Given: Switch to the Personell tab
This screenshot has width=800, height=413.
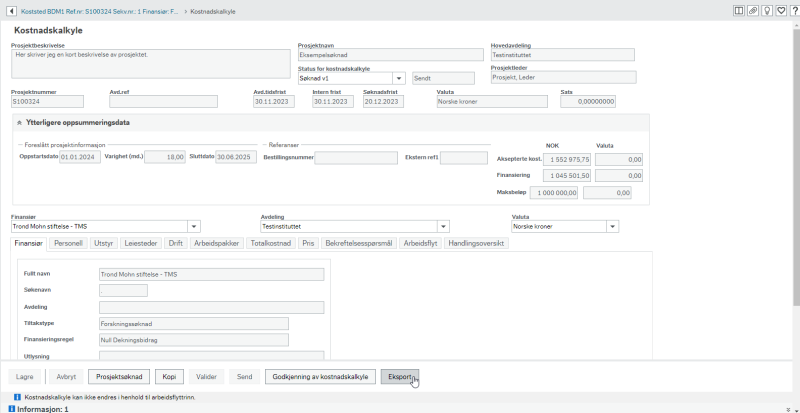Looking at the screenshot, I should pyautogui.click(x=69, y=244).
